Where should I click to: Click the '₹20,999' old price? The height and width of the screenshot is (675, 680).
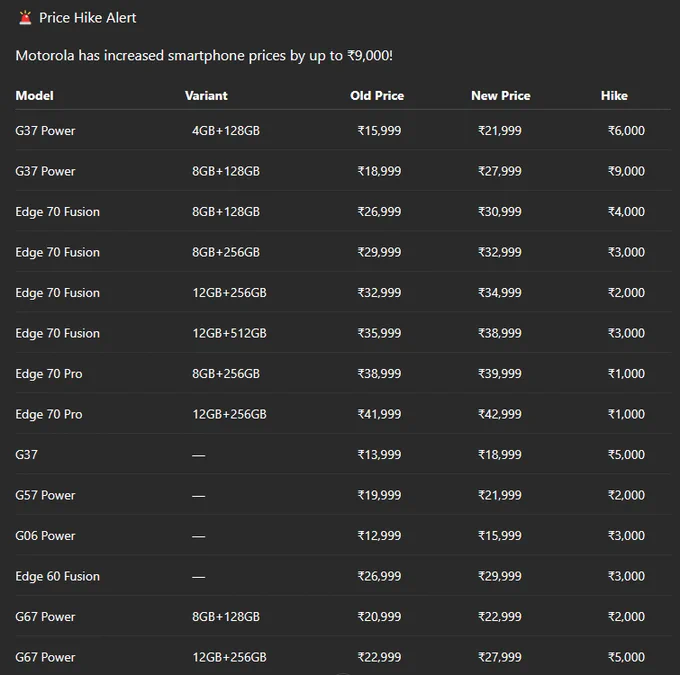(x=379, y=616)
